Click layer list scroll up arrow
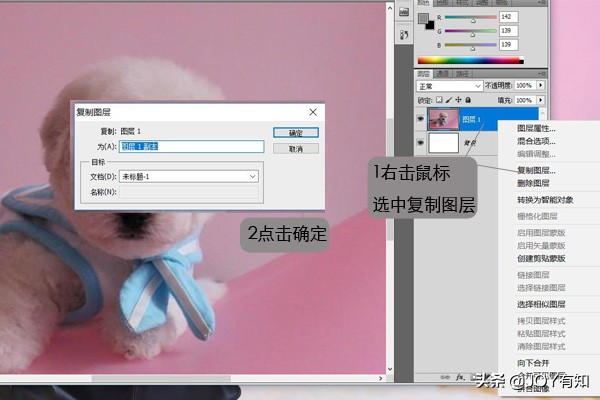This screenshot has height=400, width=600. point(543,113)
